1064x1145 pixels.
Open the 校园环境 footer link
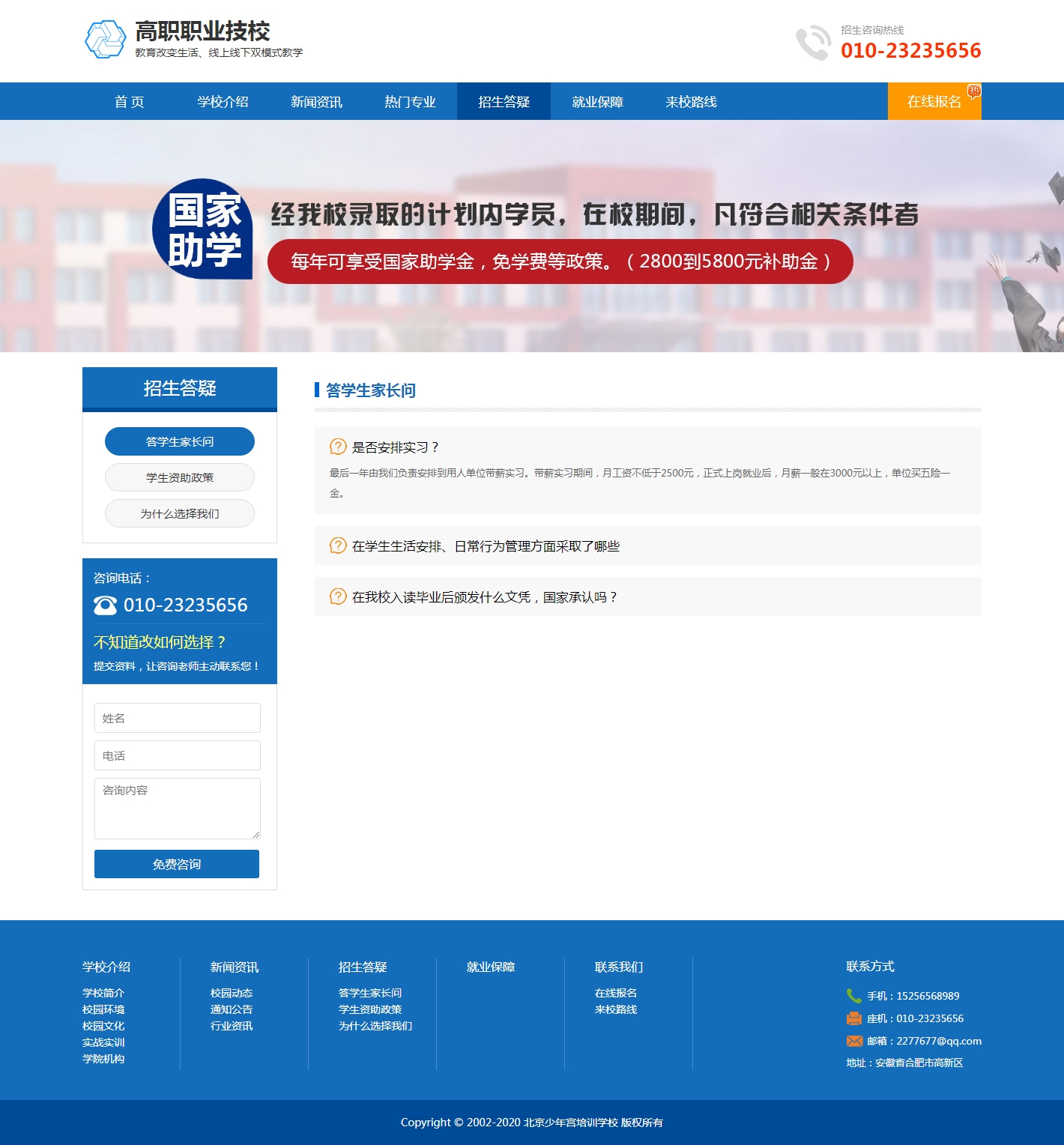(103, 1009)
